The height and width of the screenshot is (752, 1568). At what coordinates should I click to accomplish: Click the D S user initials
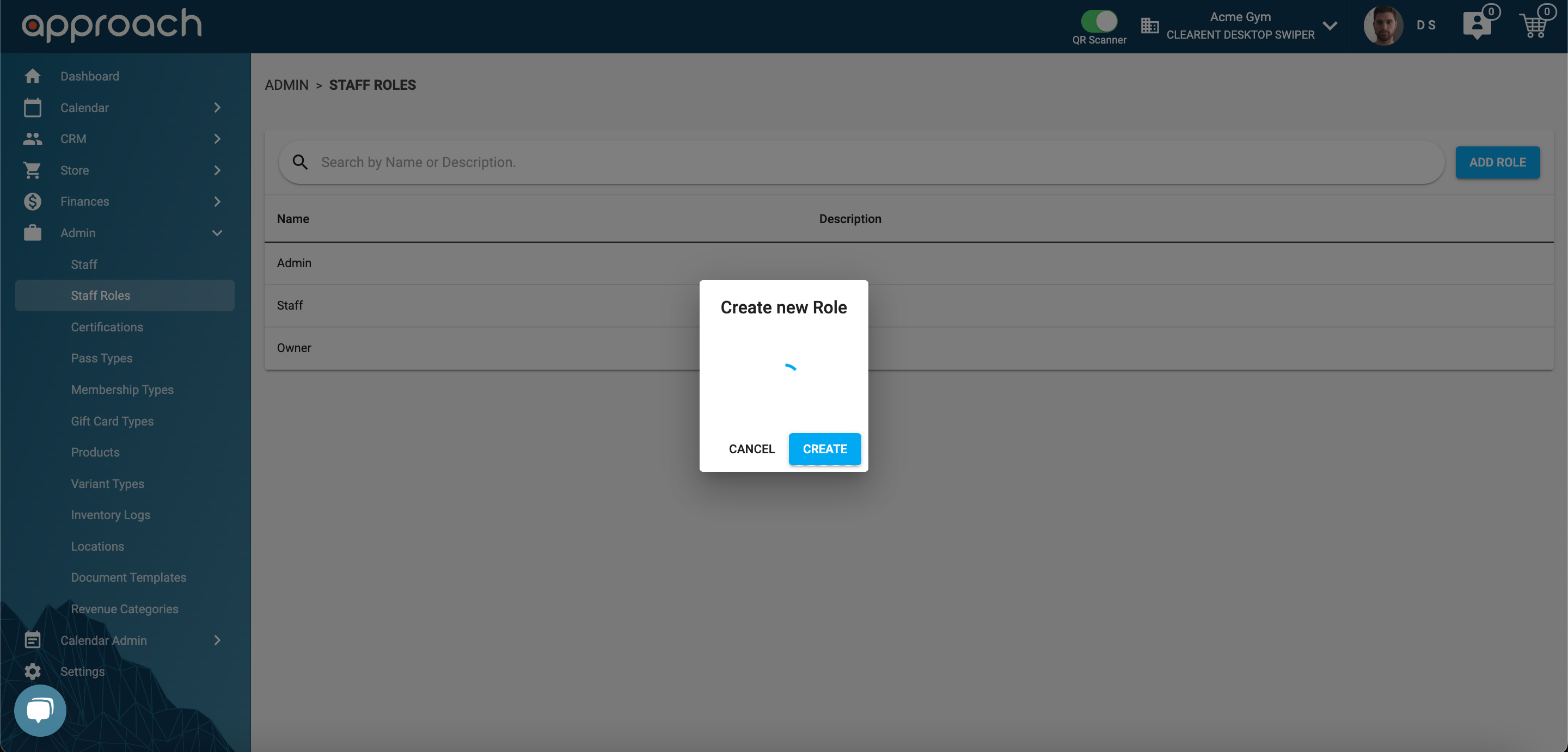click(1425, 26)
